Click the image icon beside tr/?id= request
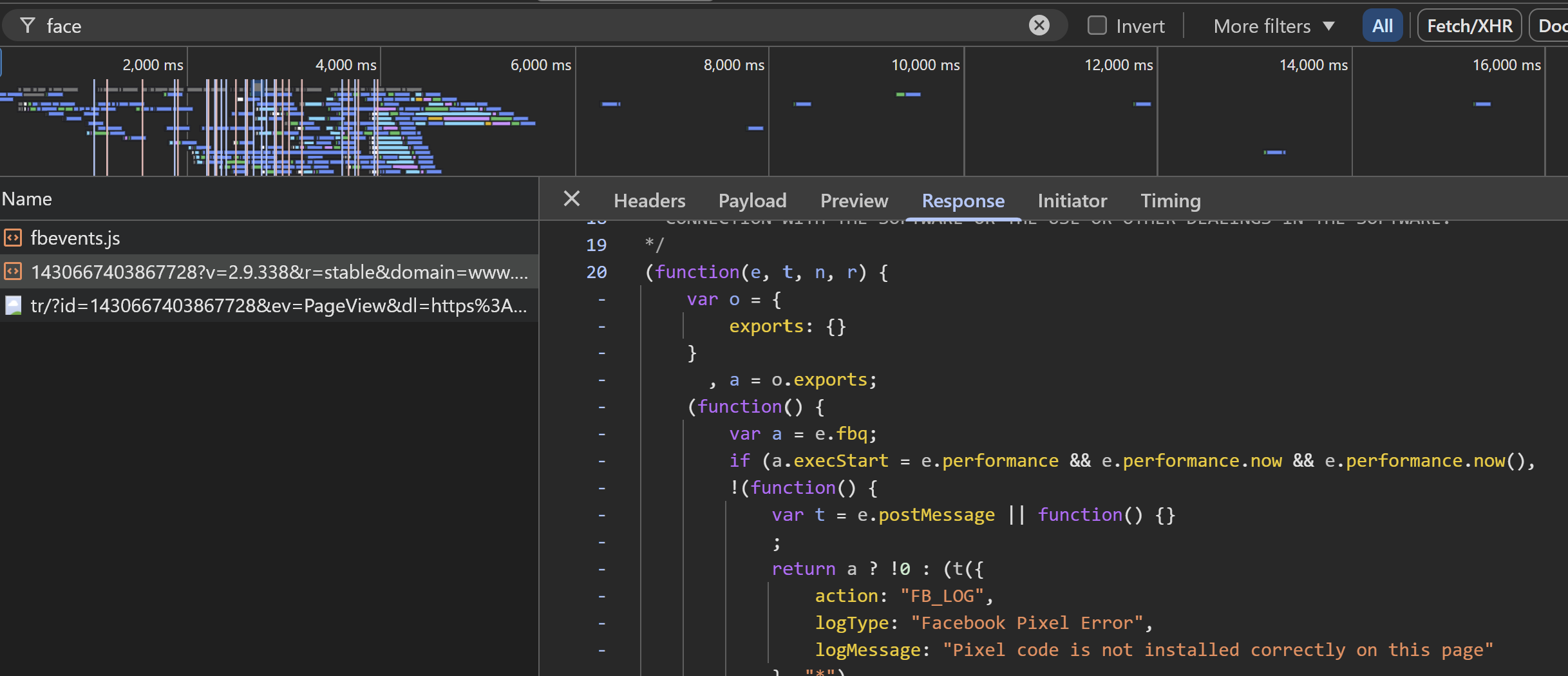This screenshot has height=676, width=1568. (13, 305)
